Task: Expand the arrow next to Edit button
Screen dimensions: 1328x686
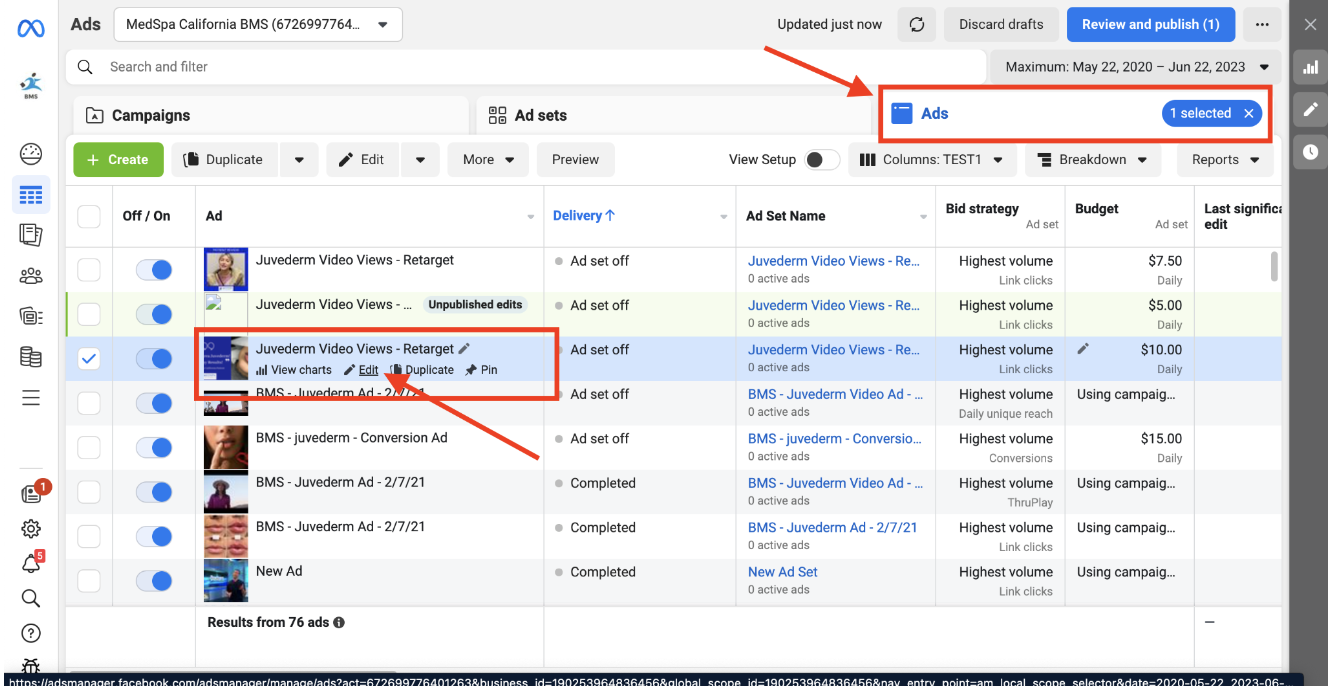Action: (420, 160)
